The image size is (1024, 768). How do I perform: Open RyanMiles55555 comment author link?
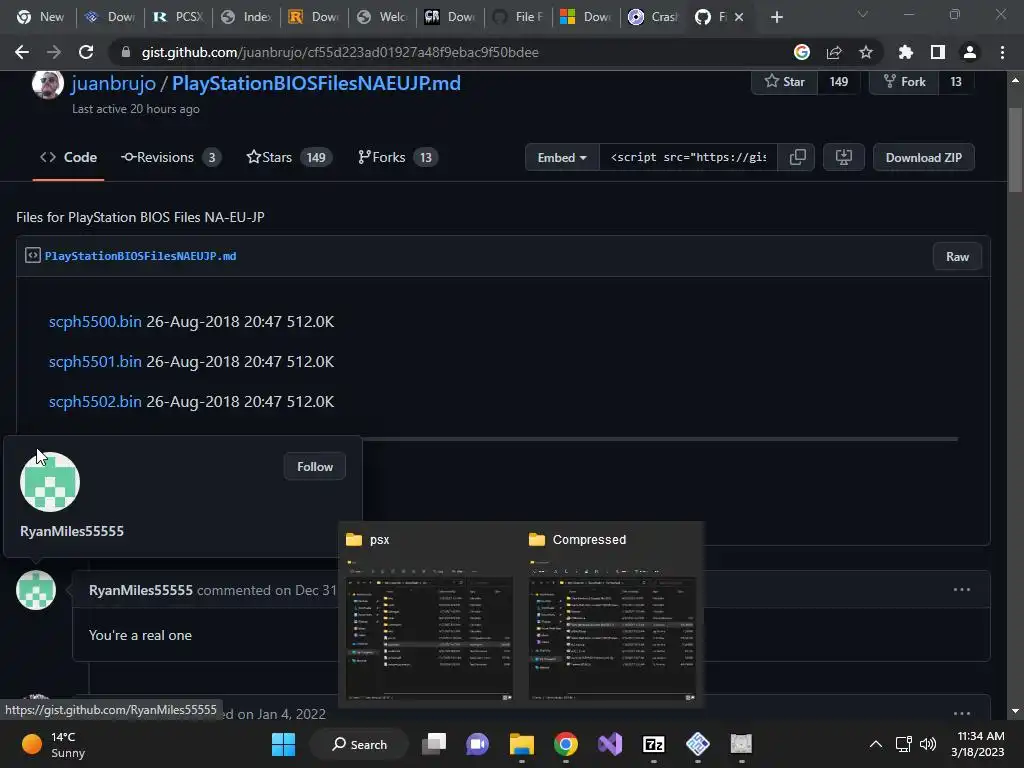(140, 590)
